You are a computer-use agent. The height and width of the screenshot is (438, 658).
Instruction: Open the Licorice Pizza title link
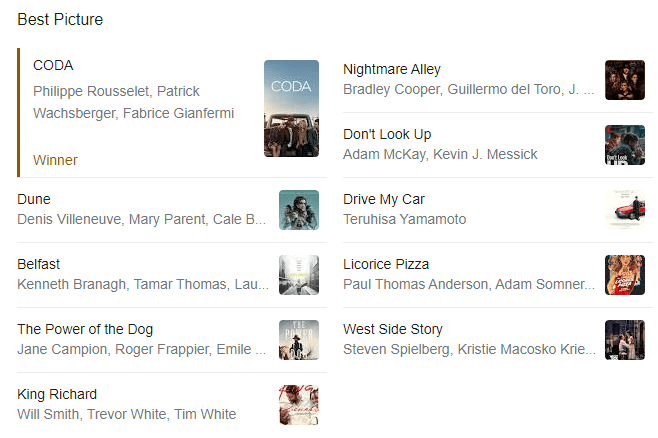pos(386,264)
